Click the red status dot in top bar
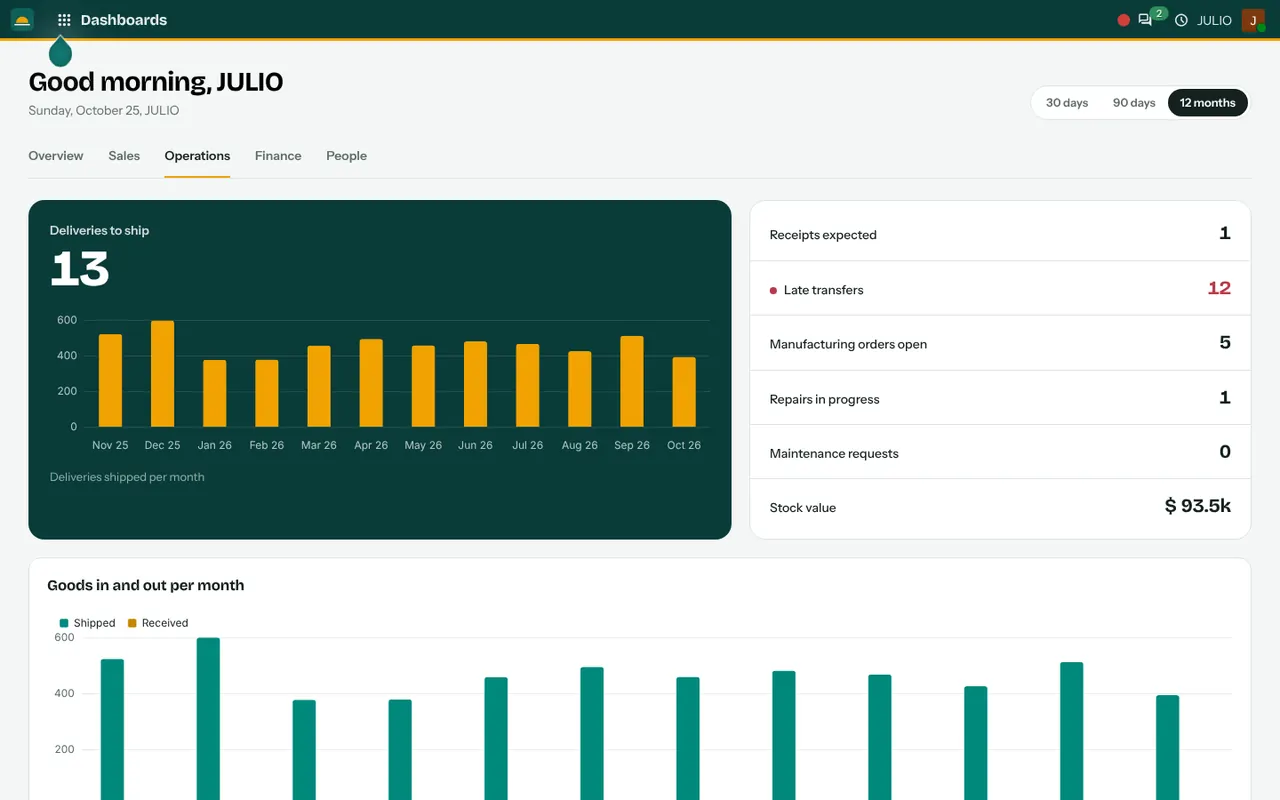Screen dimensions: 1280x800 [1123, 20]
